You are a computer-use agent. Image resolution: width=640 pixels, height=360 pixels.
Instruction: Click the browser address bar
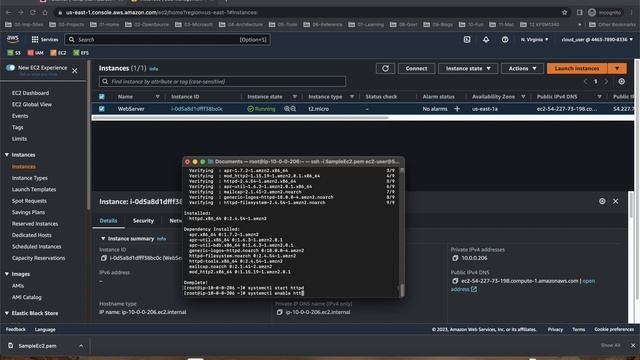(310, 13)
